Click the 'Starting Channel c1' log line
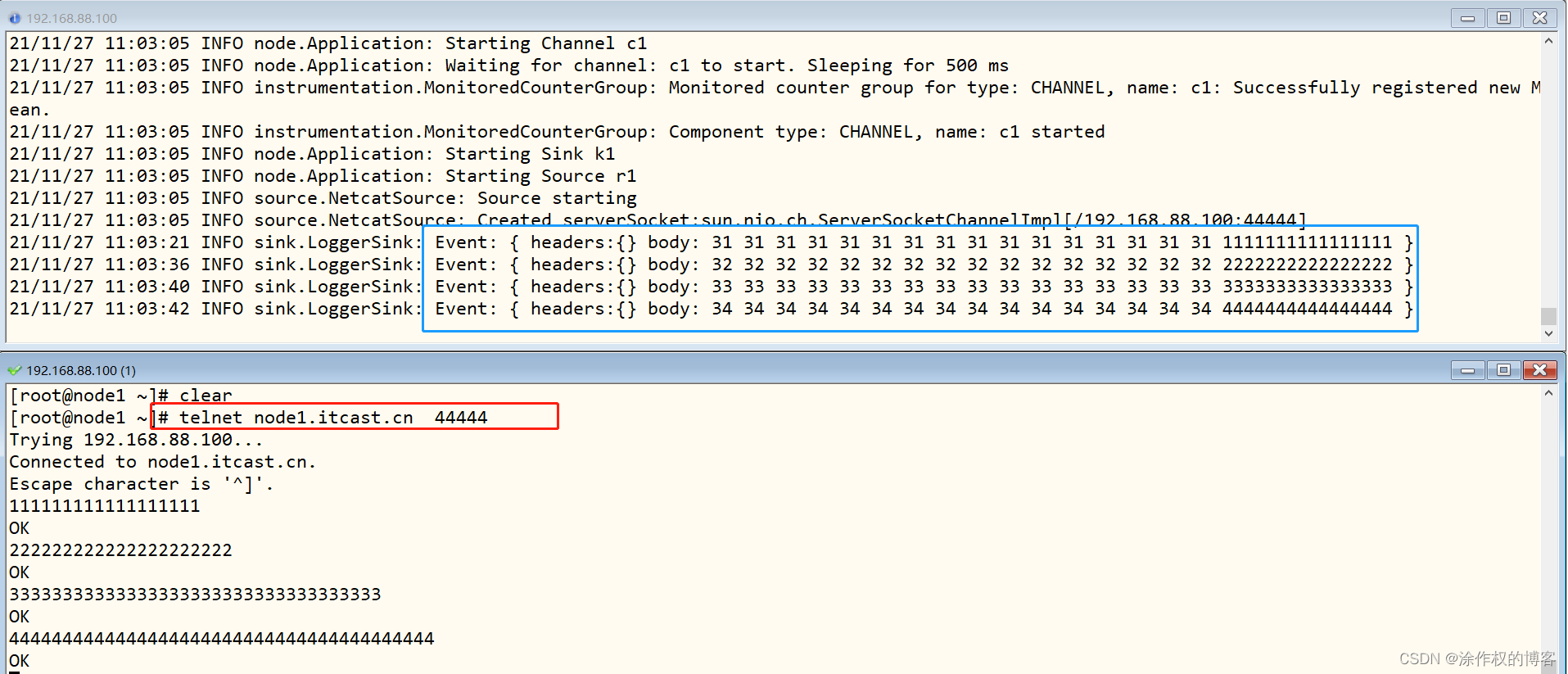The height and width of the screenshot is (674, 1568). pyautogui.click(x=328, y=43)
